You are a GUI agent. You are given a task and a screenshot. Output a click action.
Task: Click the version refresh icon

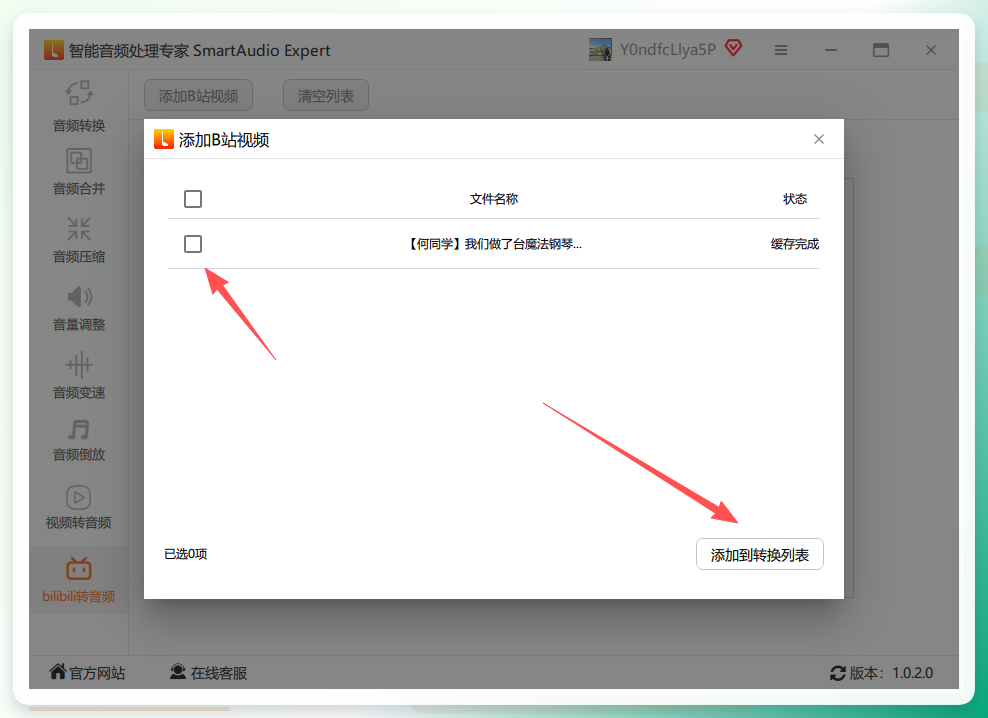[837, 673]
